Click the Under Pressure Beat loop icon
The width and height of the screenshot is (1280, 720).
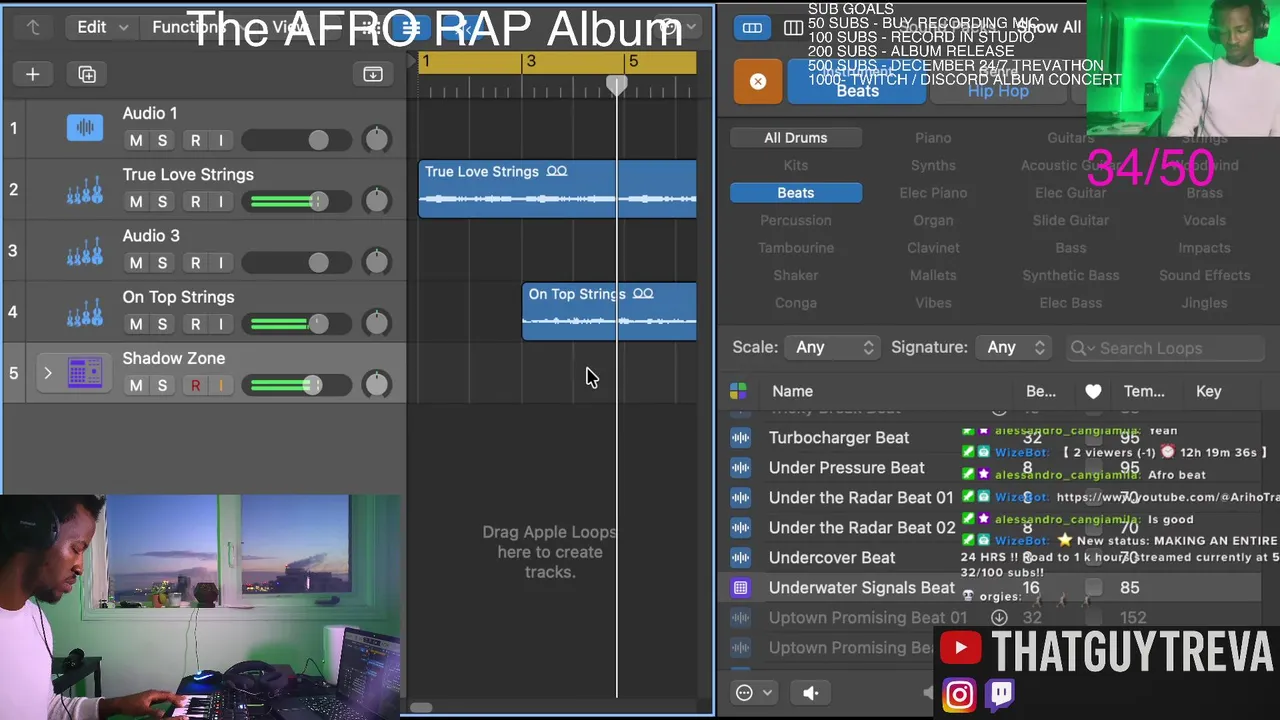click(741, 467)
